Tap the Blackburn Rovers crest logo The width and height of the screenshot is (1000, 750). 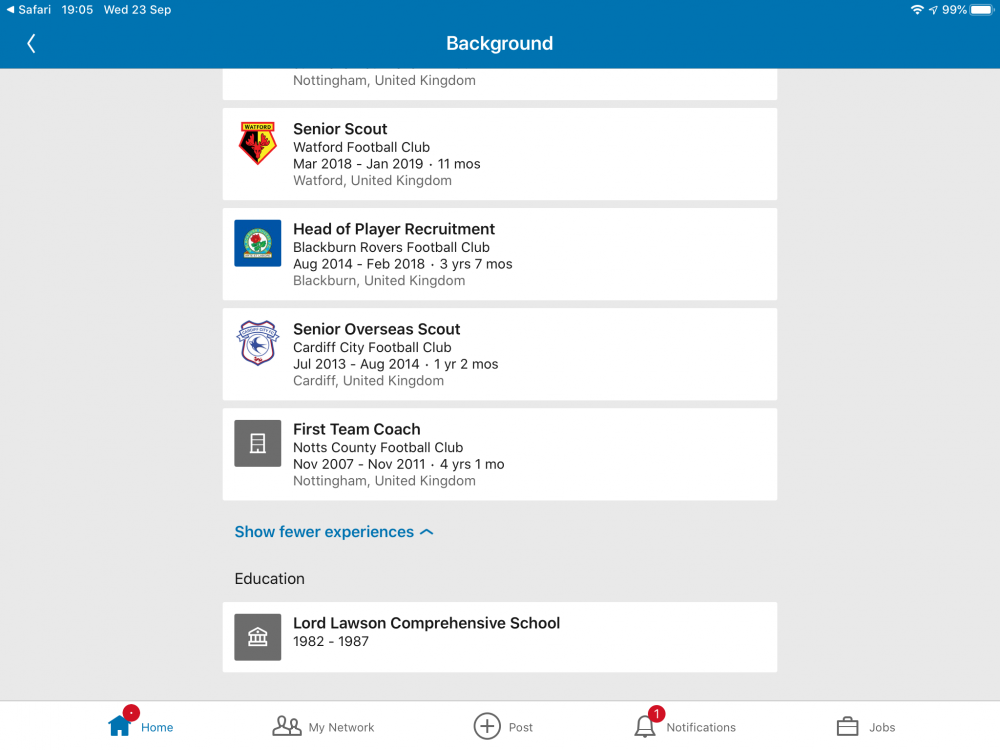[257, 243]
